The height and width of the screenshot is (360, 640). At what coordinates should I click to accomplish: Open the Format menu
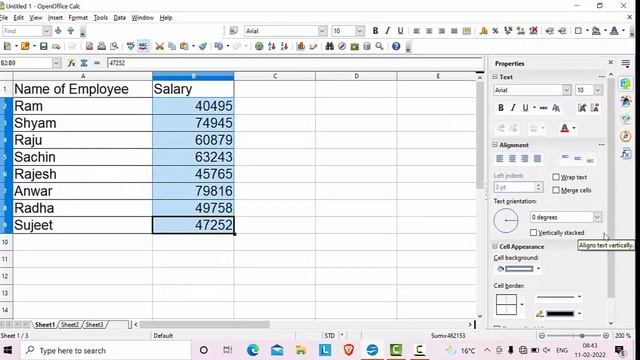click(78, 18)
